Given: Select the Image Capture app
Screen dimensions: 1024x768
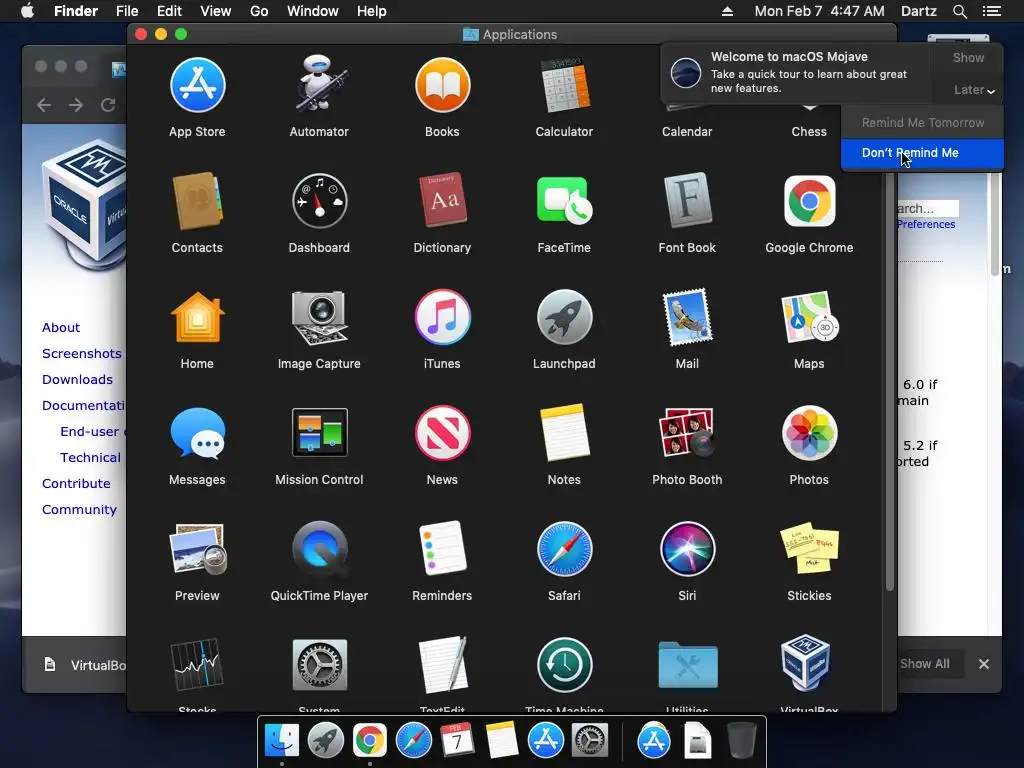Looking at the screenshot, I should [x=319, y=317].
